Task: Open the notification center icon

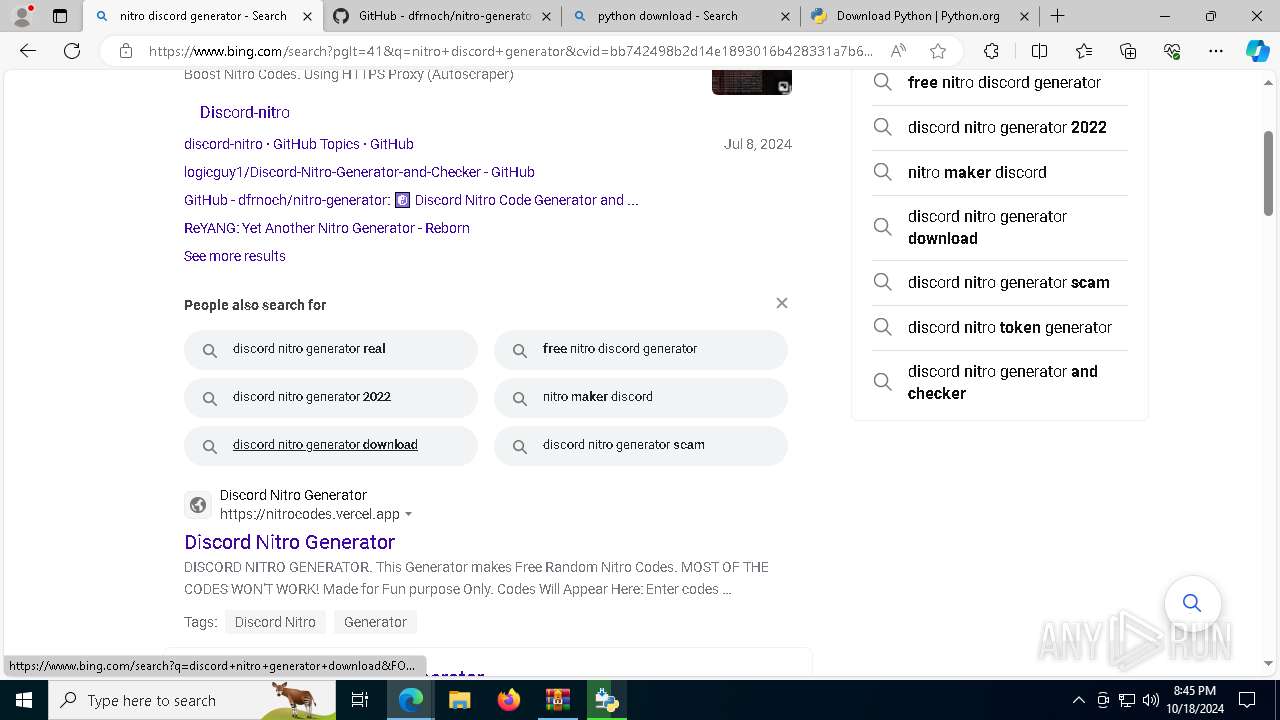Action: (1247, 700)
